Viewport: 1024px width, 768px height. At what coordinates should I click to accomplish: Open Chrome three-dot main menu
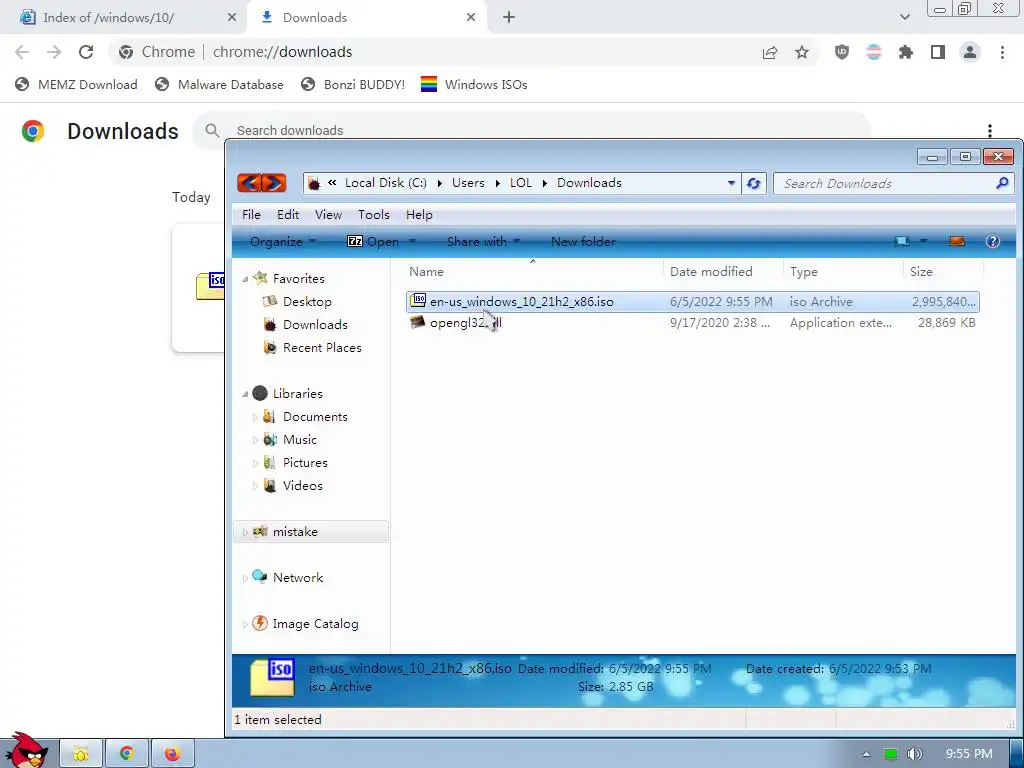[1002, 52]
